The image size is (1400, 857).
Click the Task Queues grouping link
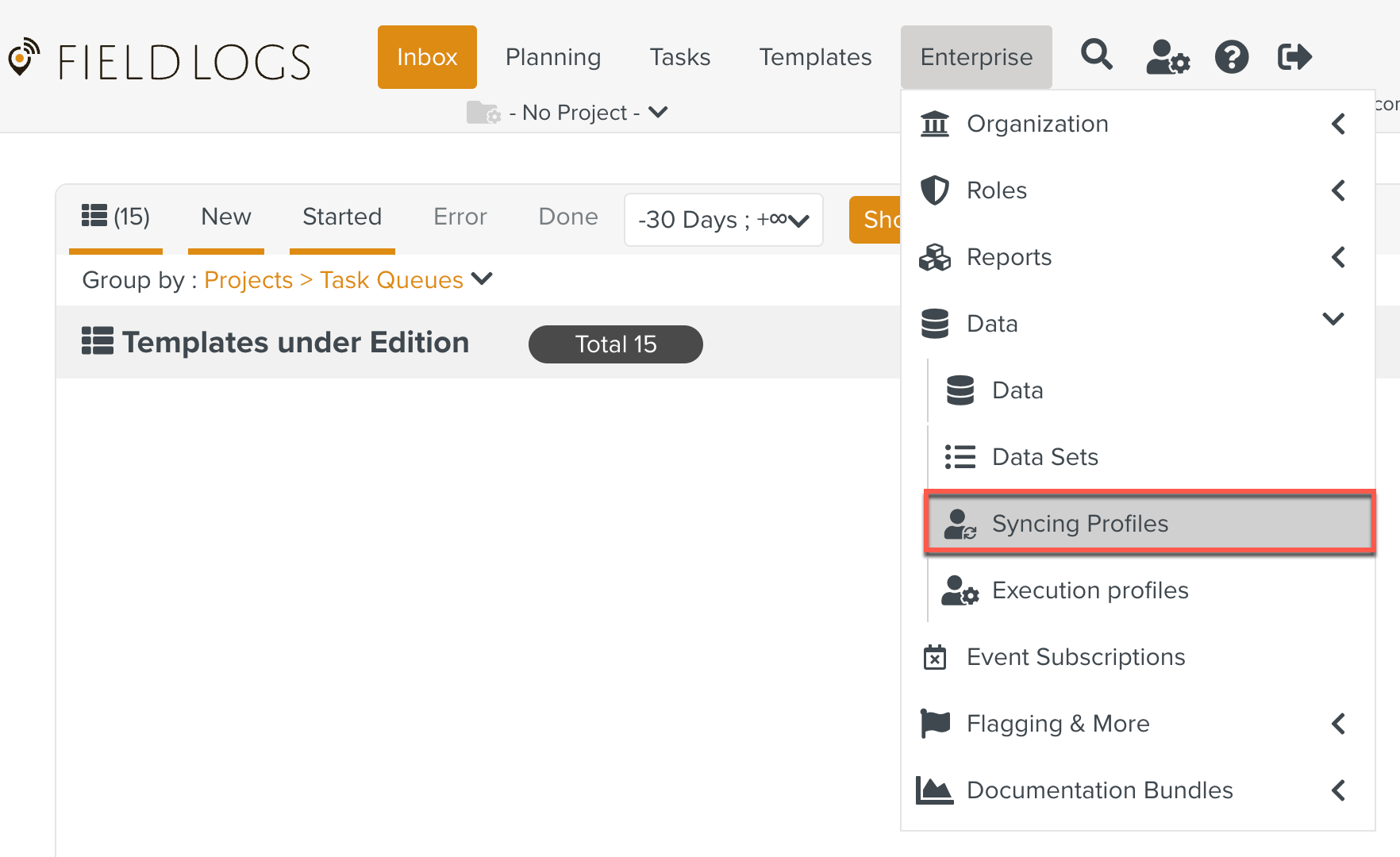coord(391,279)
